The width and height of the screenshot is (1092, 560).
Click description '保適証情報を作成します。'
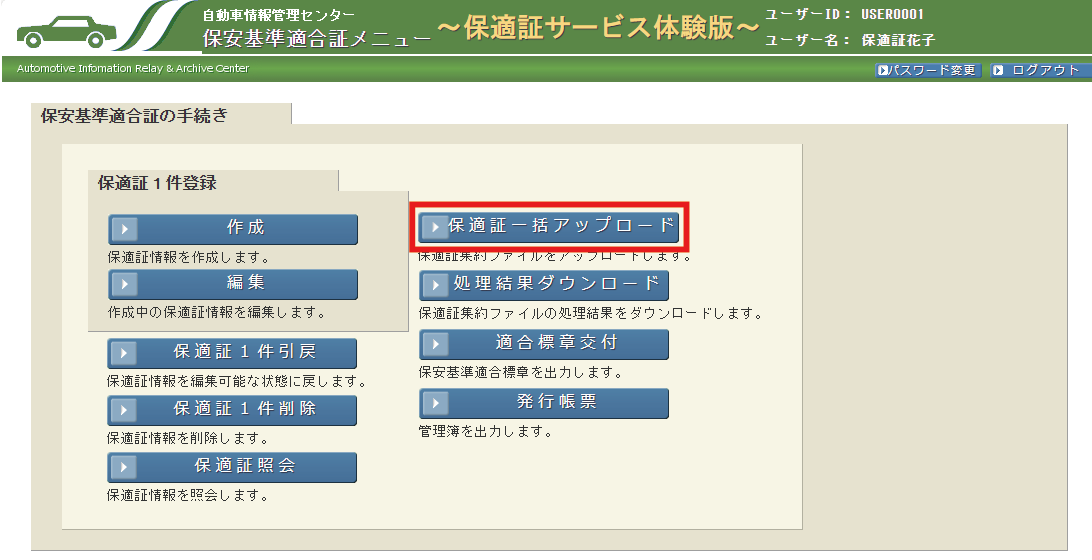[x=189, y=258]
